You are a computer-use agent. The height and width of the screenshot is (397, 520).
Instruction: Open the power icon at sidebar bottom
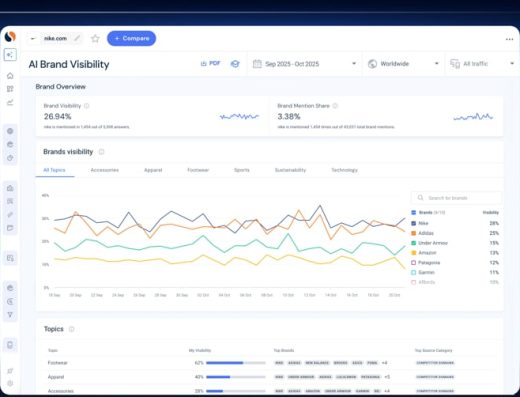pyautogui.click(x=10, y=384)
